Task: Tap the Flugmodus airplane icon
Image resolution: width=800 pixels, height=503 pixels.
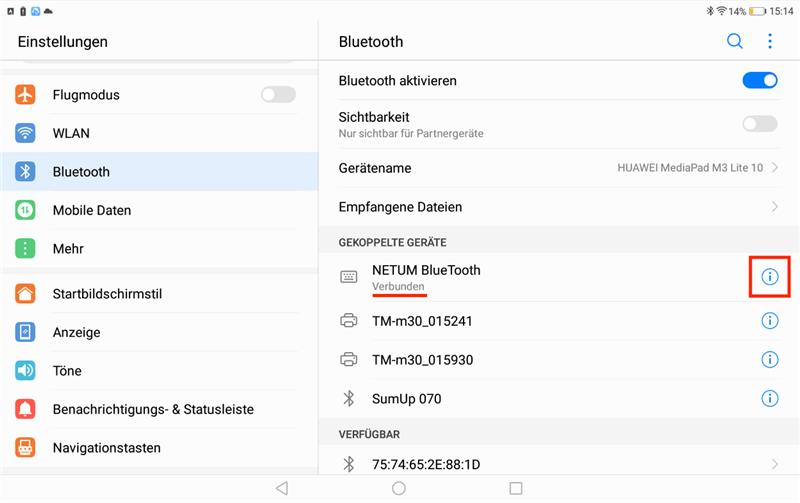Action: (25, 94)
